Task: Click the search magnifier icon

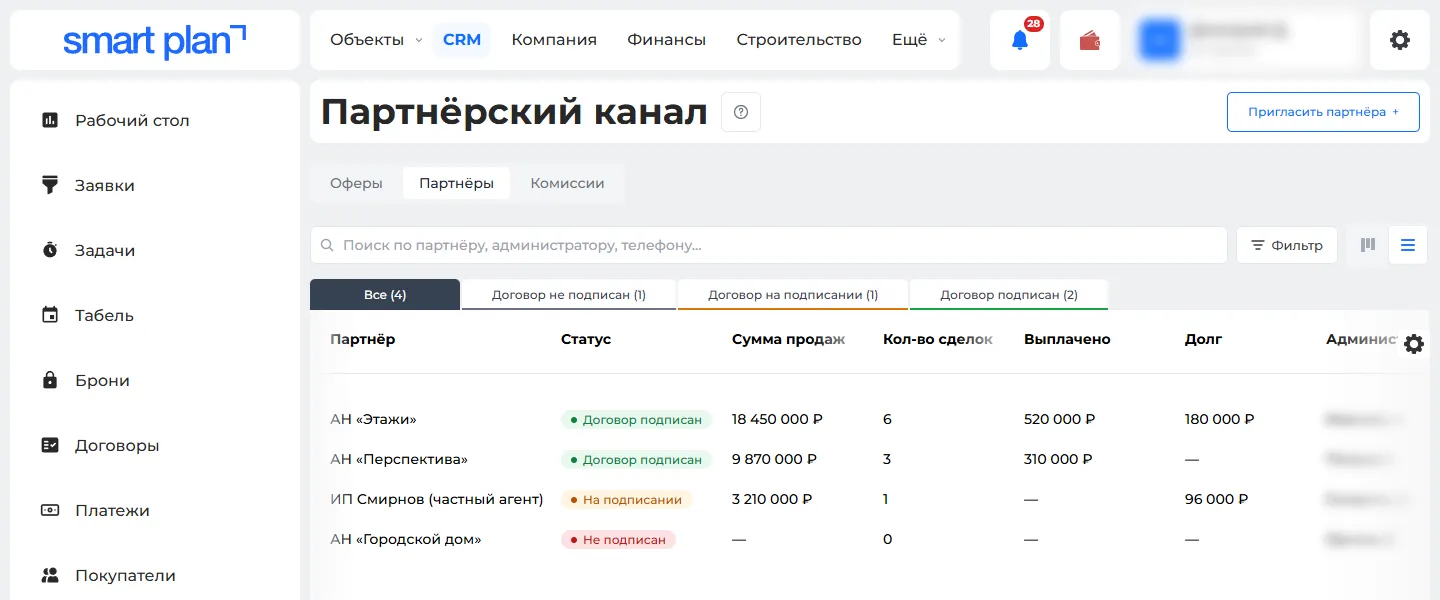Action: click(x=327, y=245)
